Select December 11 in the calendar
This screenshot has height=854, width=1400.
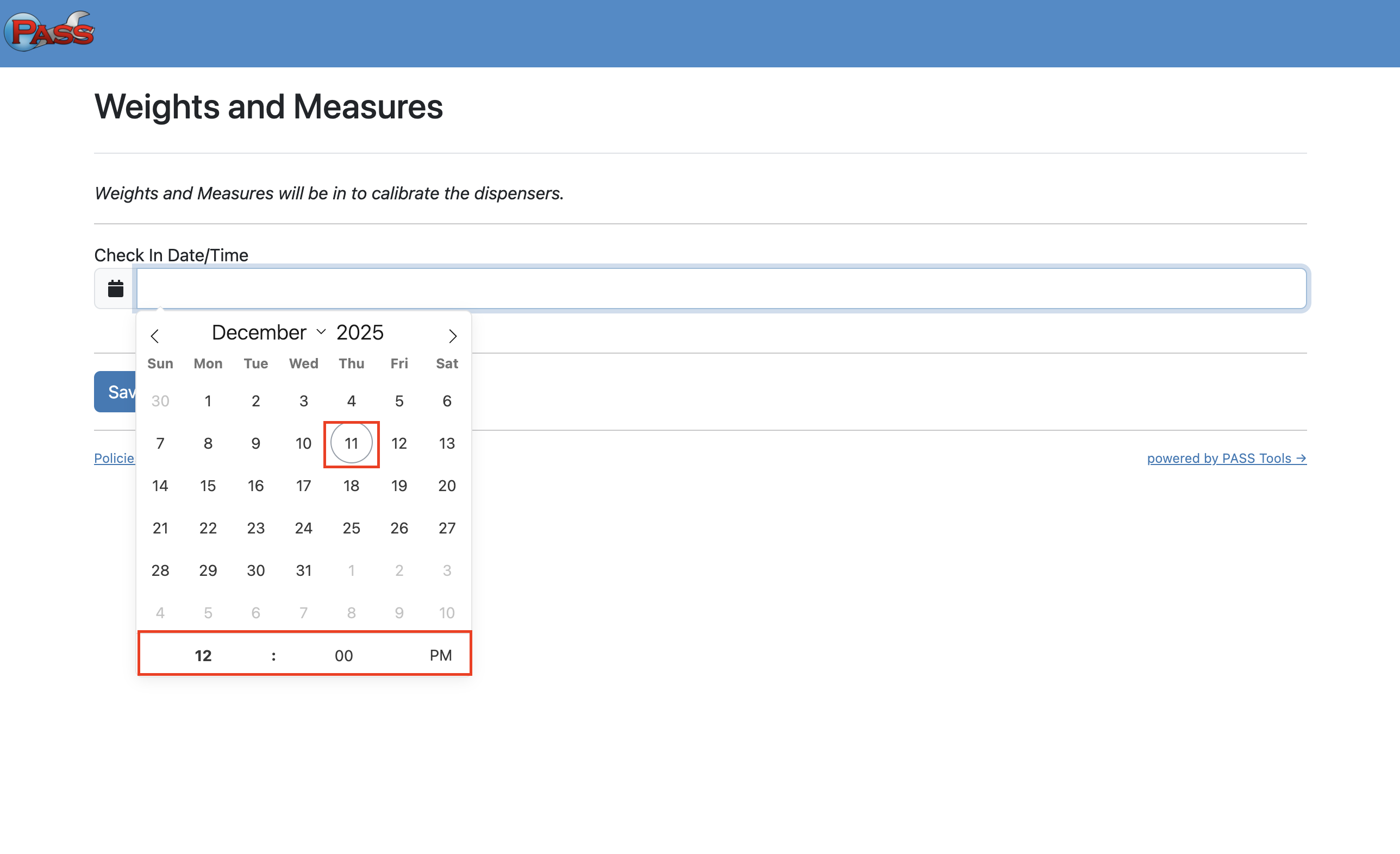pos(351,443)
